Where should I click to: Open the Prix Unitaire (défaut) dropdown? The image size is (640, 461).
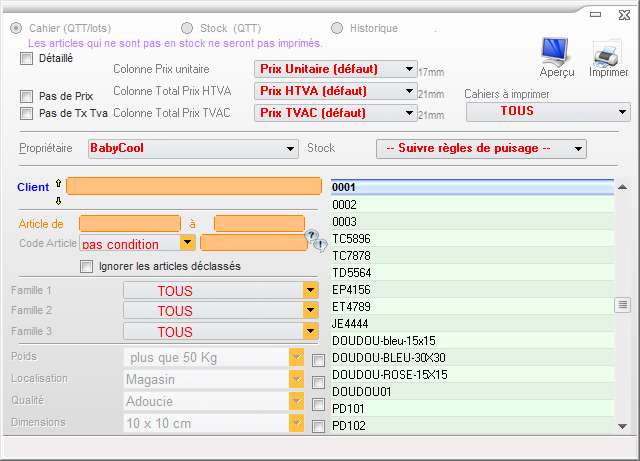click(409, 69)
